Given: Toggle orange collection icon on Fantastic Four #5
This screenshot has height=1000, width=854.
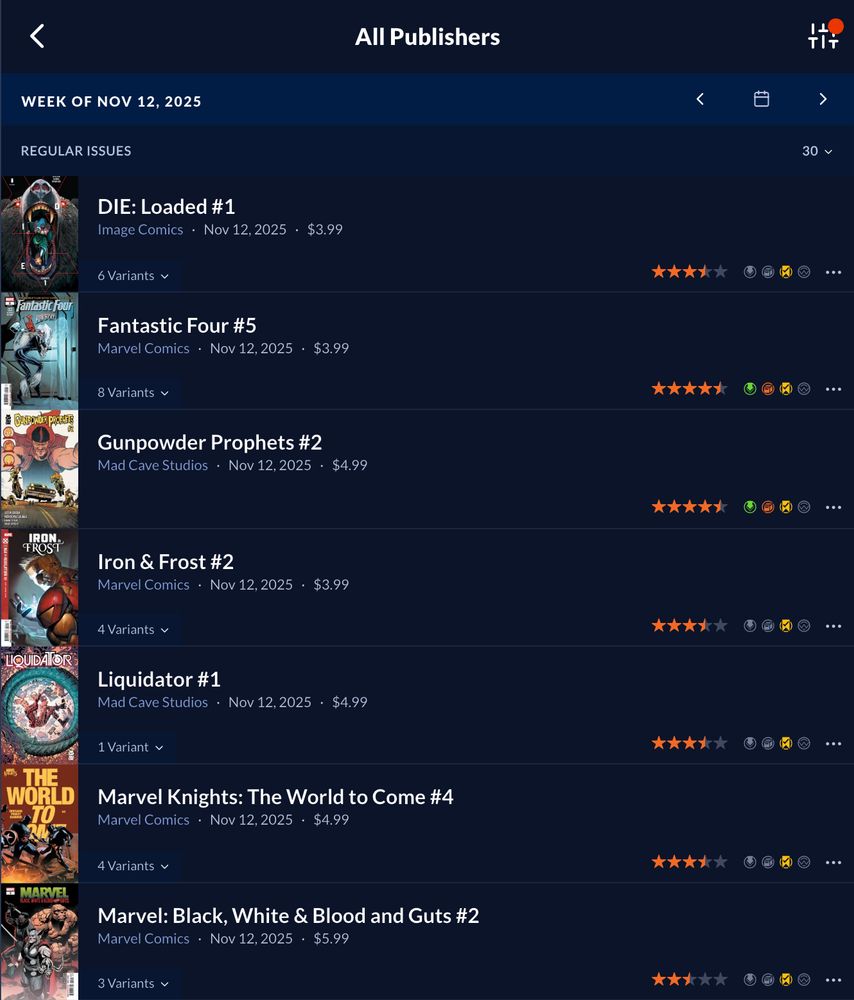Looking at the screenshot, I should 768,388.
